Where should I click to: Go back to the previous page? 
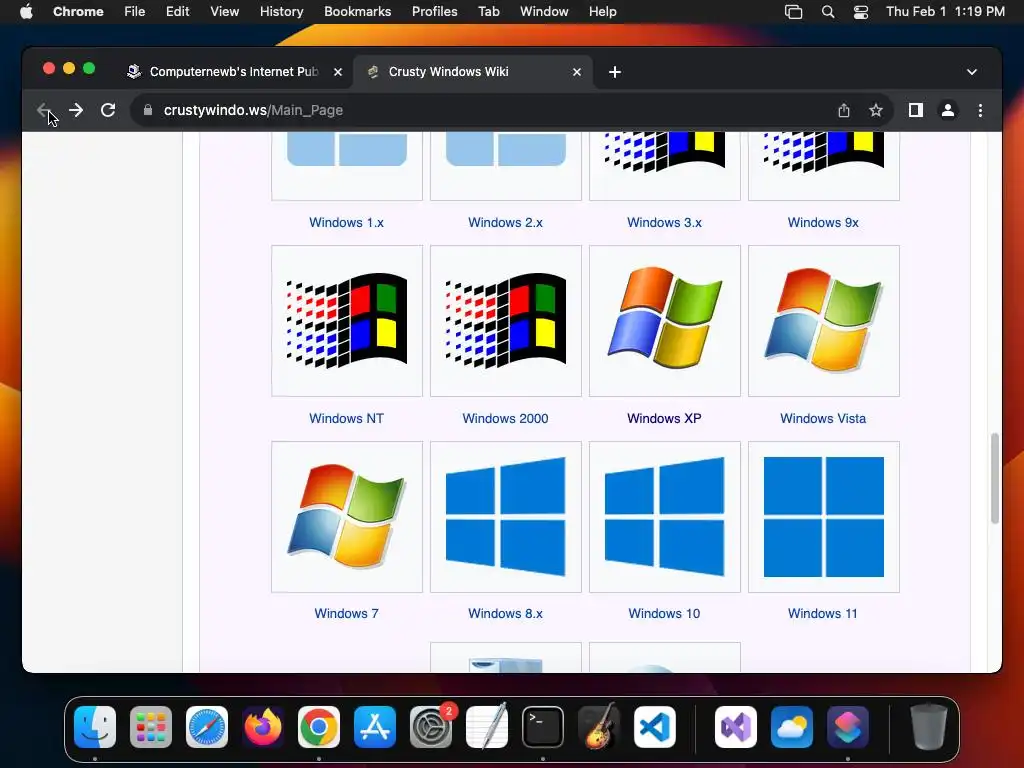(44, 110)
